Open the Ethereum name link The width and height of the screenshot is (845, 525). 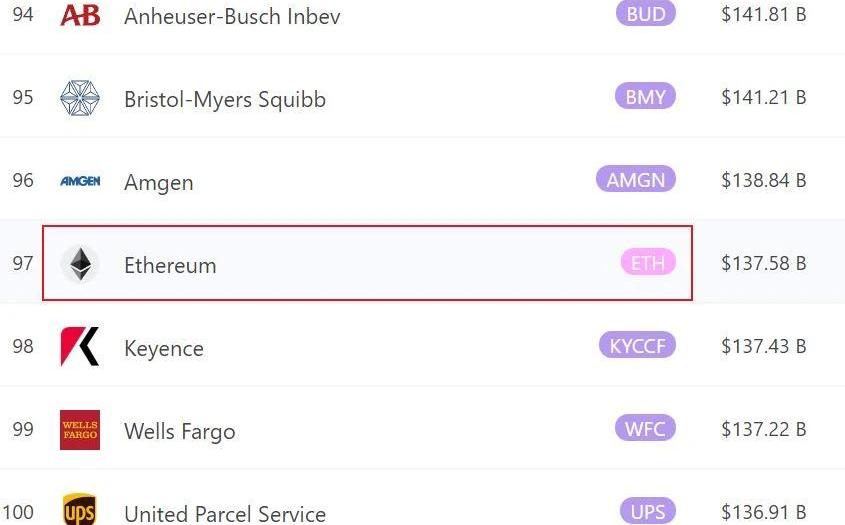click(170, 265)
